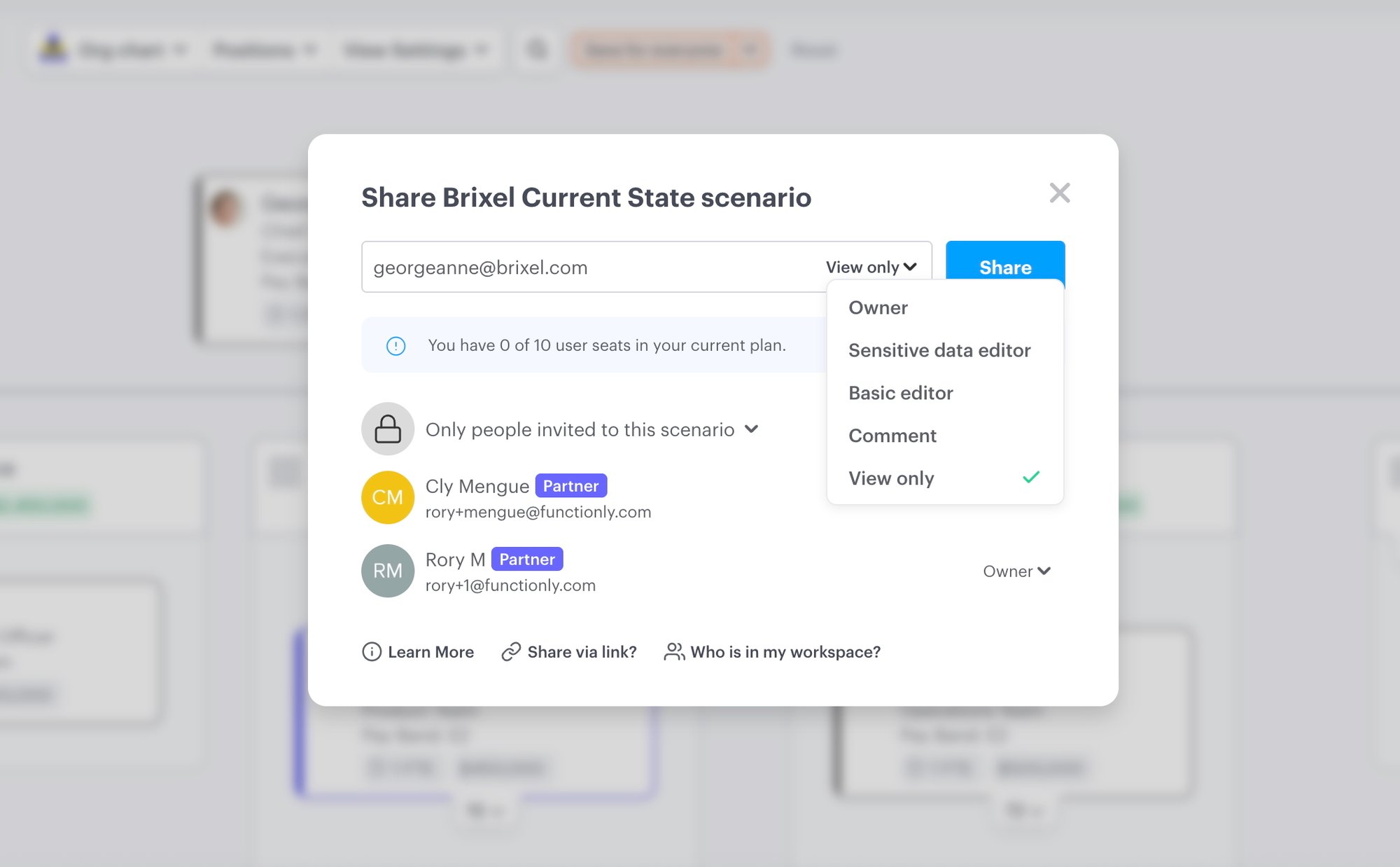Screen dimensions: 1400x867
Task: Click the Partner badge next to Cly Mengue
Action: tap(570, 485)
